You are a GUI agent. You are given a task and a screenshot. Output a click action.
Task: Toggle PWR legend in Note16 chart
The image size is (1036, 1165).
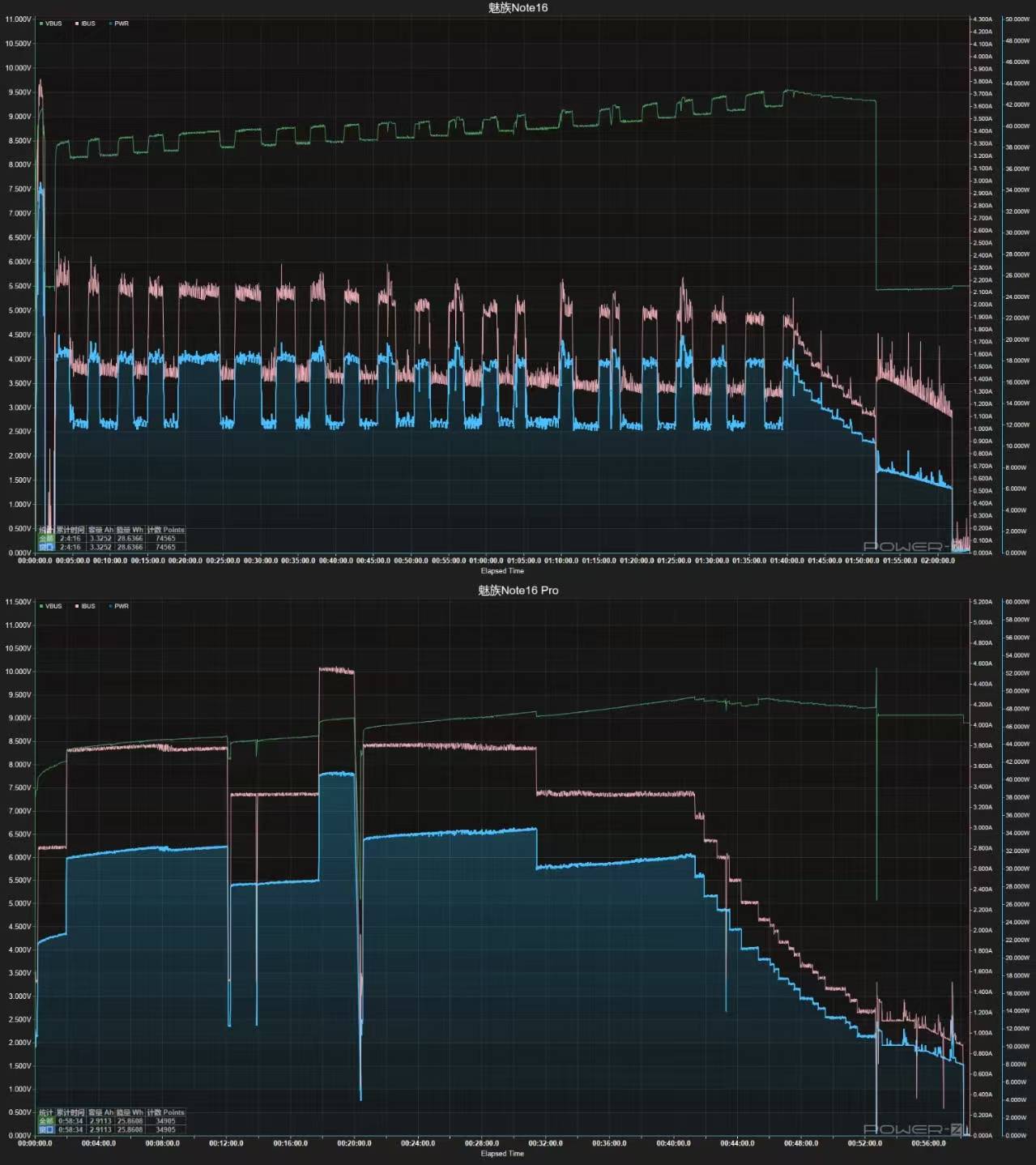(118, 23)
